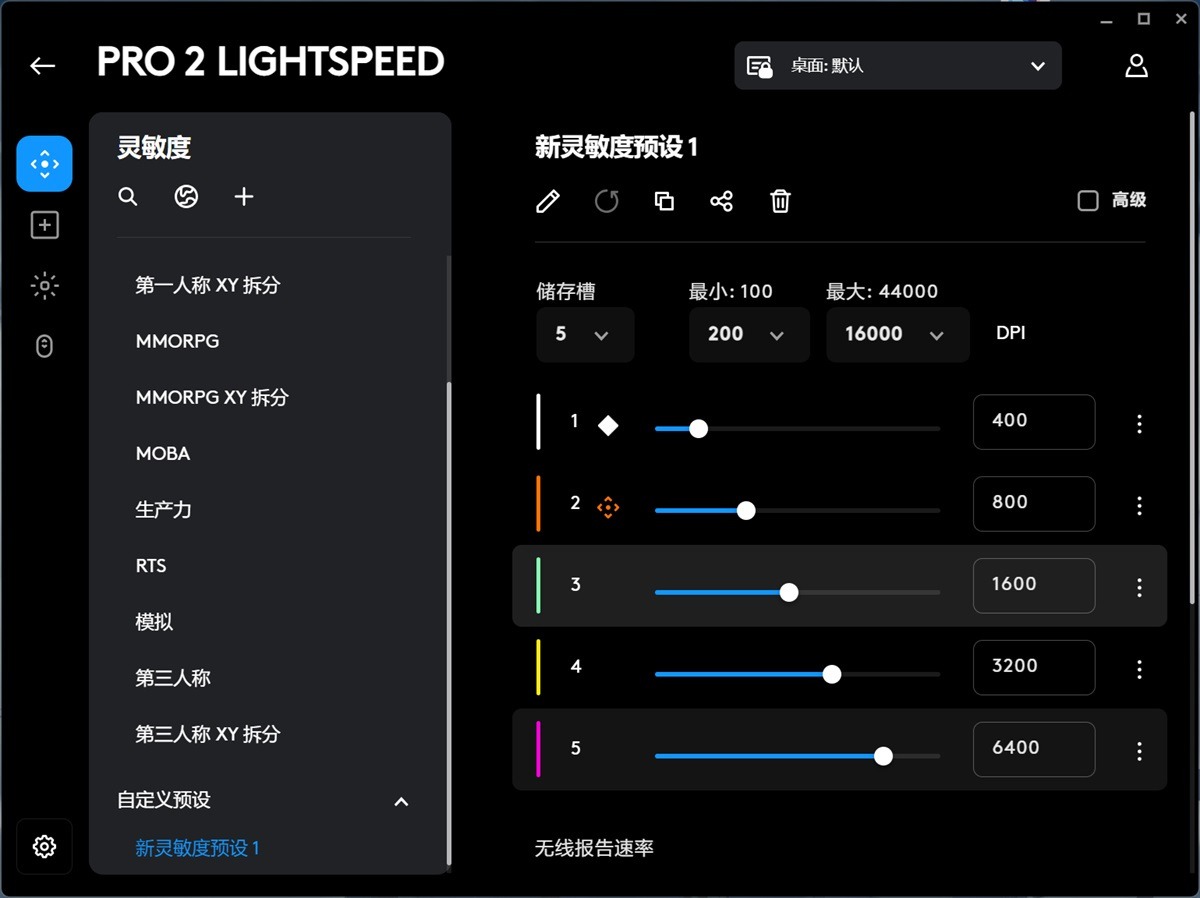
Task: Open the sensitivity DPI sidebar tab
Action: 44,164
